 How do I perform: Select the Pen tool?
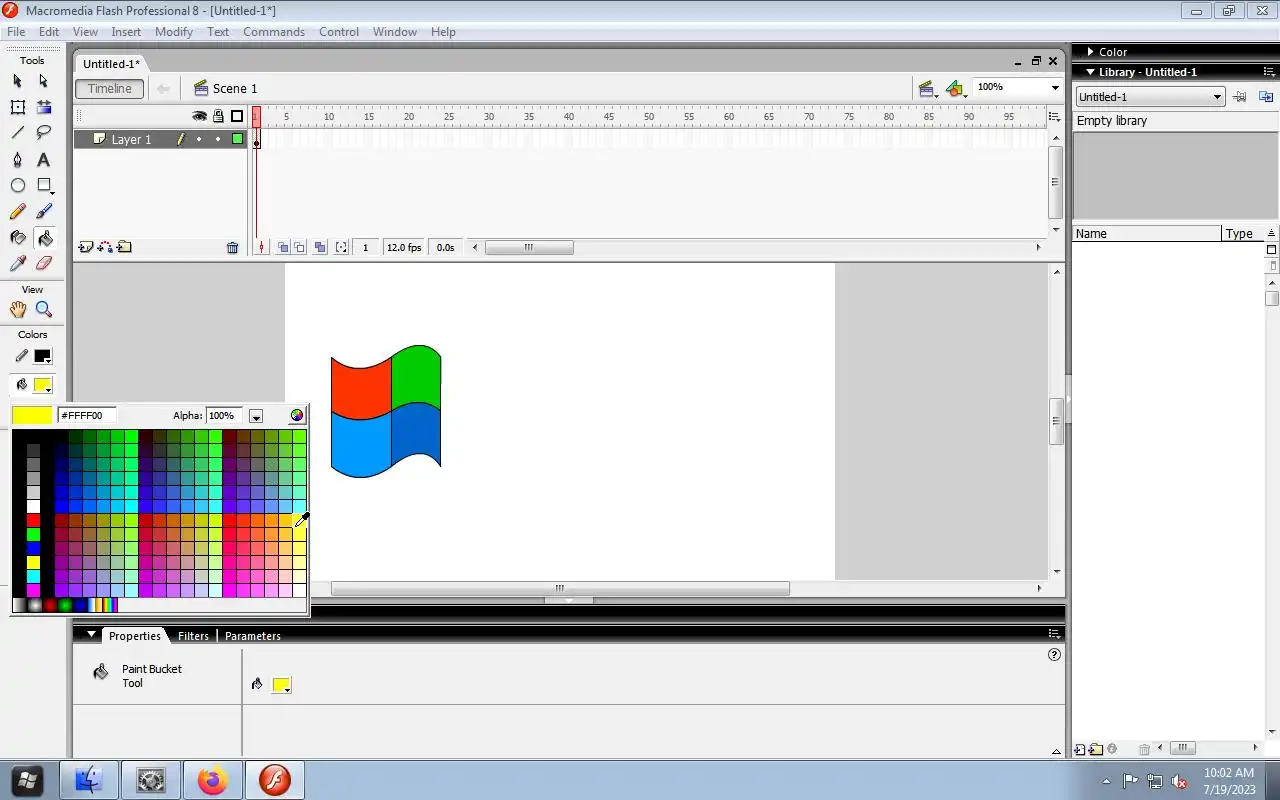17,160
